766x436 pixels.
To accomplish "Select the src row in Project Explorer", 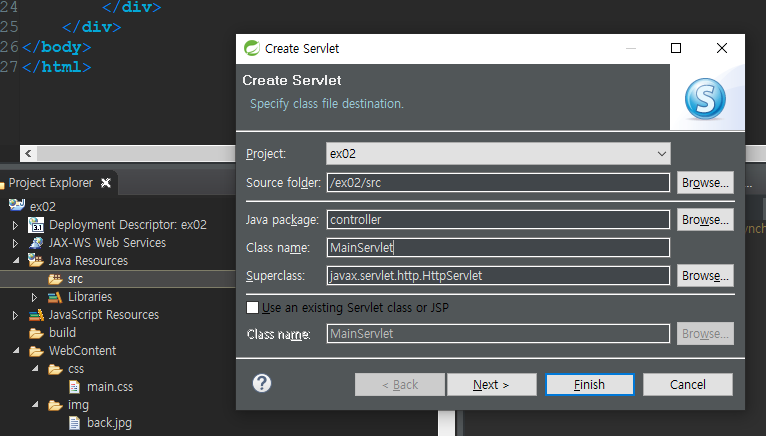I will pyautogui.click(x=118, y=279).
